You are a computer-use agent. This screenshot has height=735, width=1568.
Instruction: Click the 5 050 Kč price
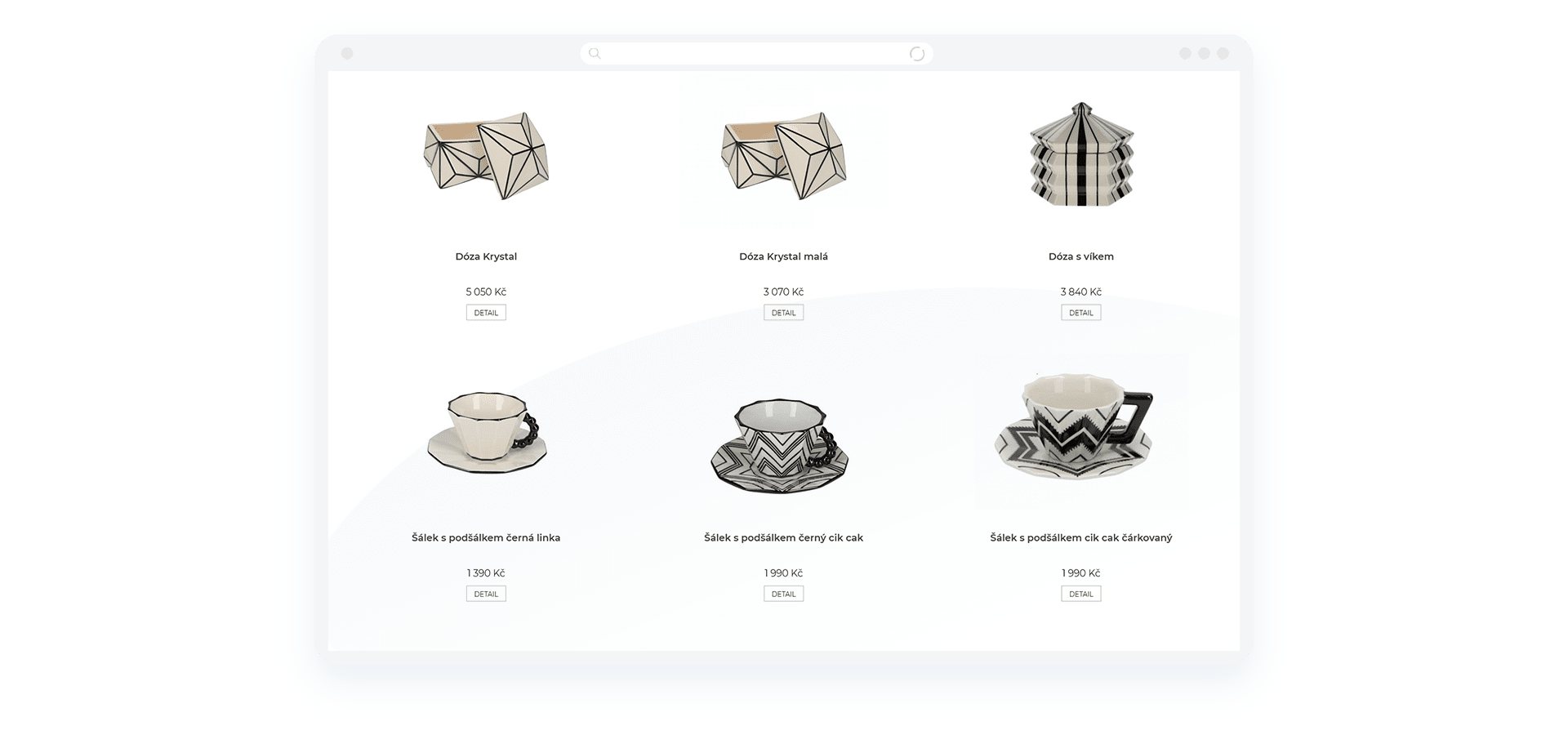pyautogui.click(x=486, y=292)
